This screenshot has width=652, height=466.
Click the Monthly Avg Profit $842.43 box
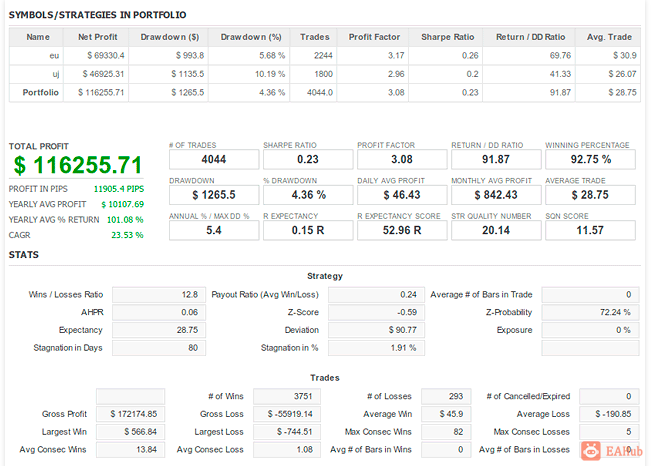(x=496, y=195)
